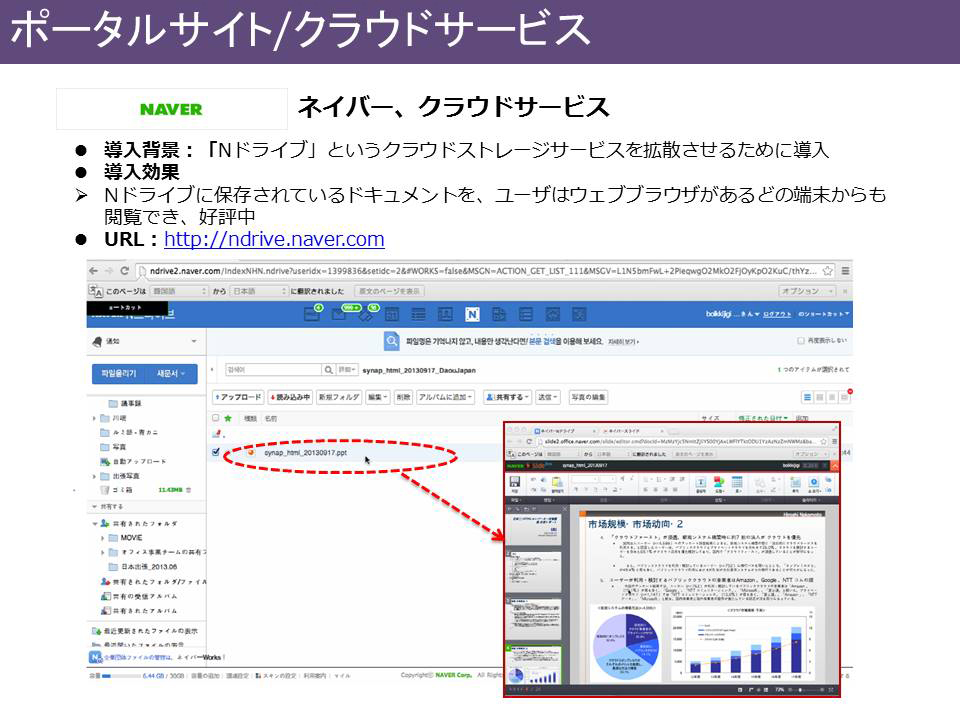
Task: Open the 送信 send dropdown
Action: (547, 397)
